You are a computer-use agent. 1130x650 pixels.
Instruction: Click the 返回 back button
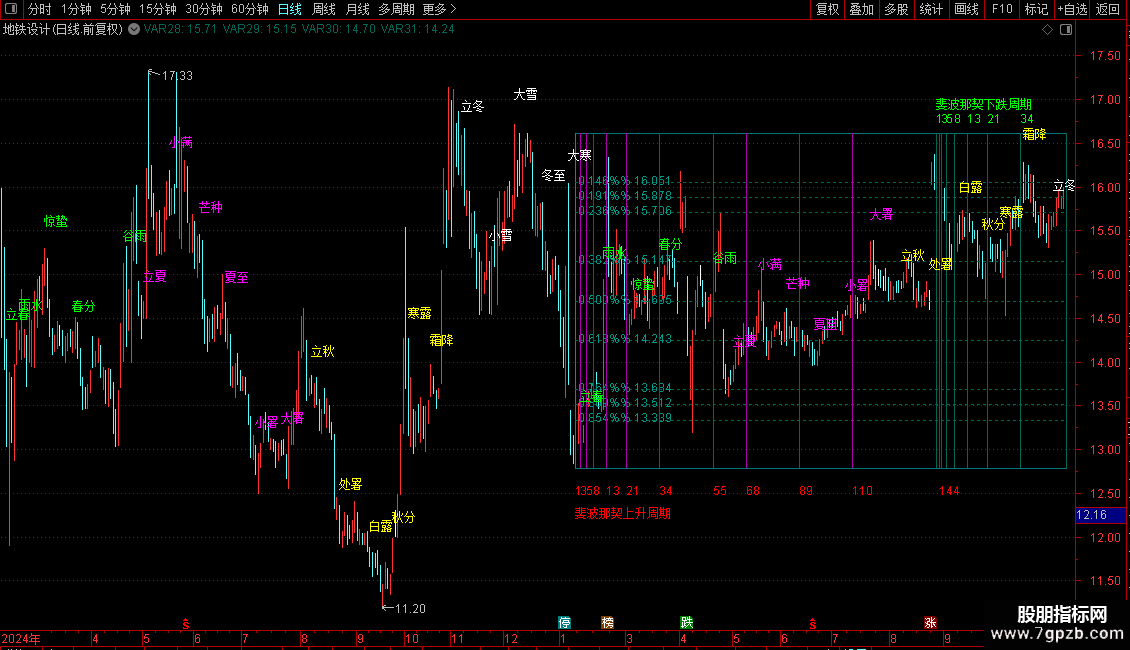coord(1108,9)
